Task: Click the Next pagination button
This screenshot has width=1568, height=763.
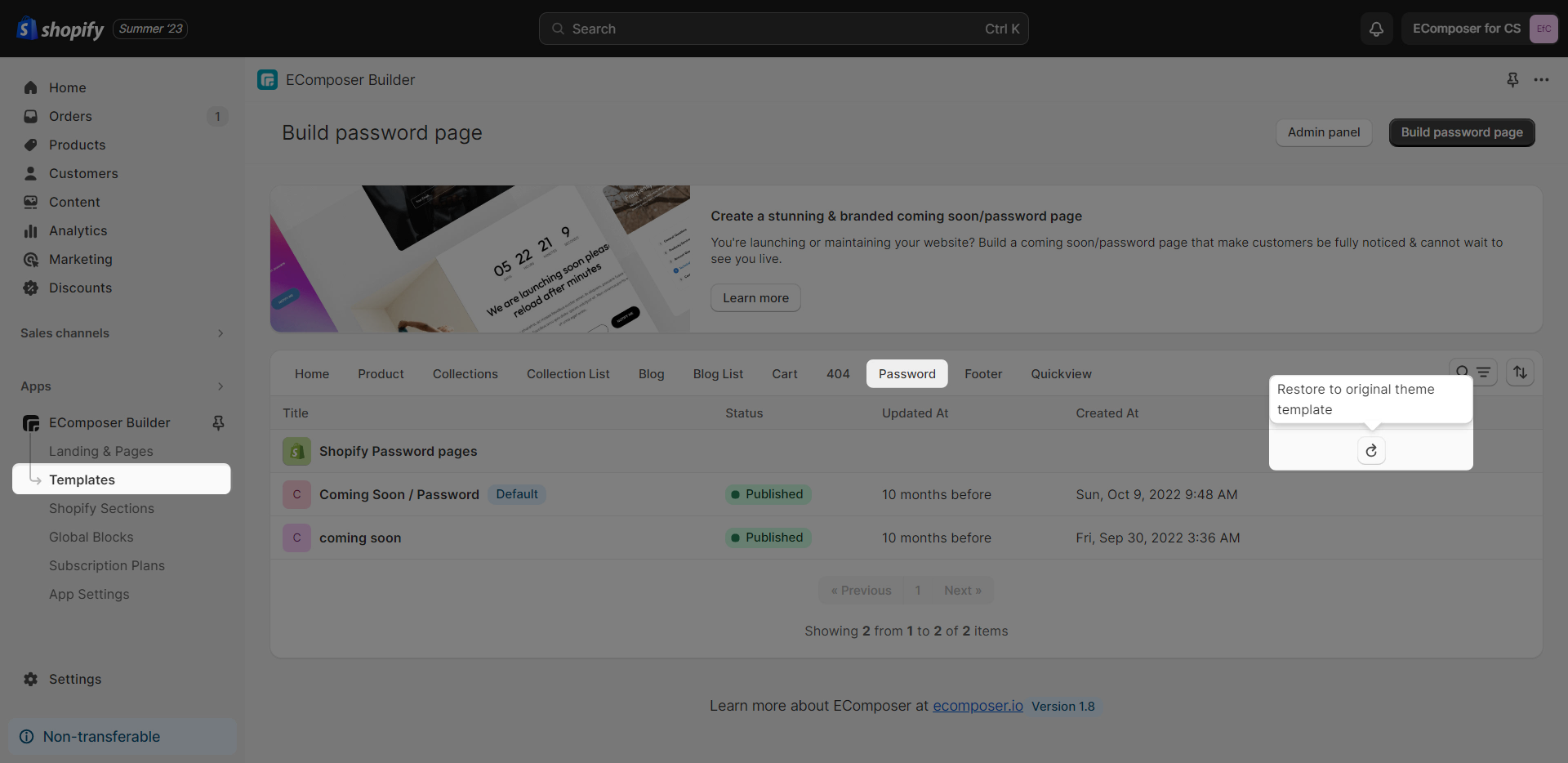Action: 963,591
